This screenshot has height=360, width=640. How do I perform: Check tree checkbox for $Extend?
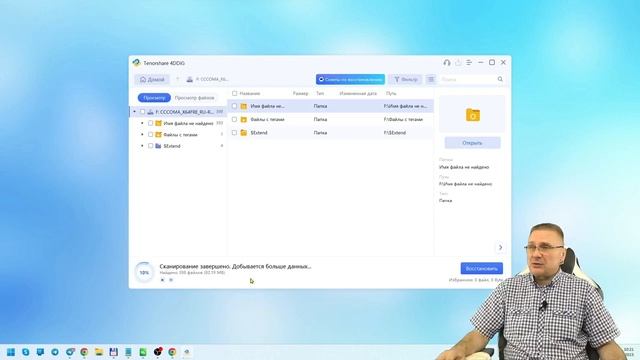click(x=151, y=146)
